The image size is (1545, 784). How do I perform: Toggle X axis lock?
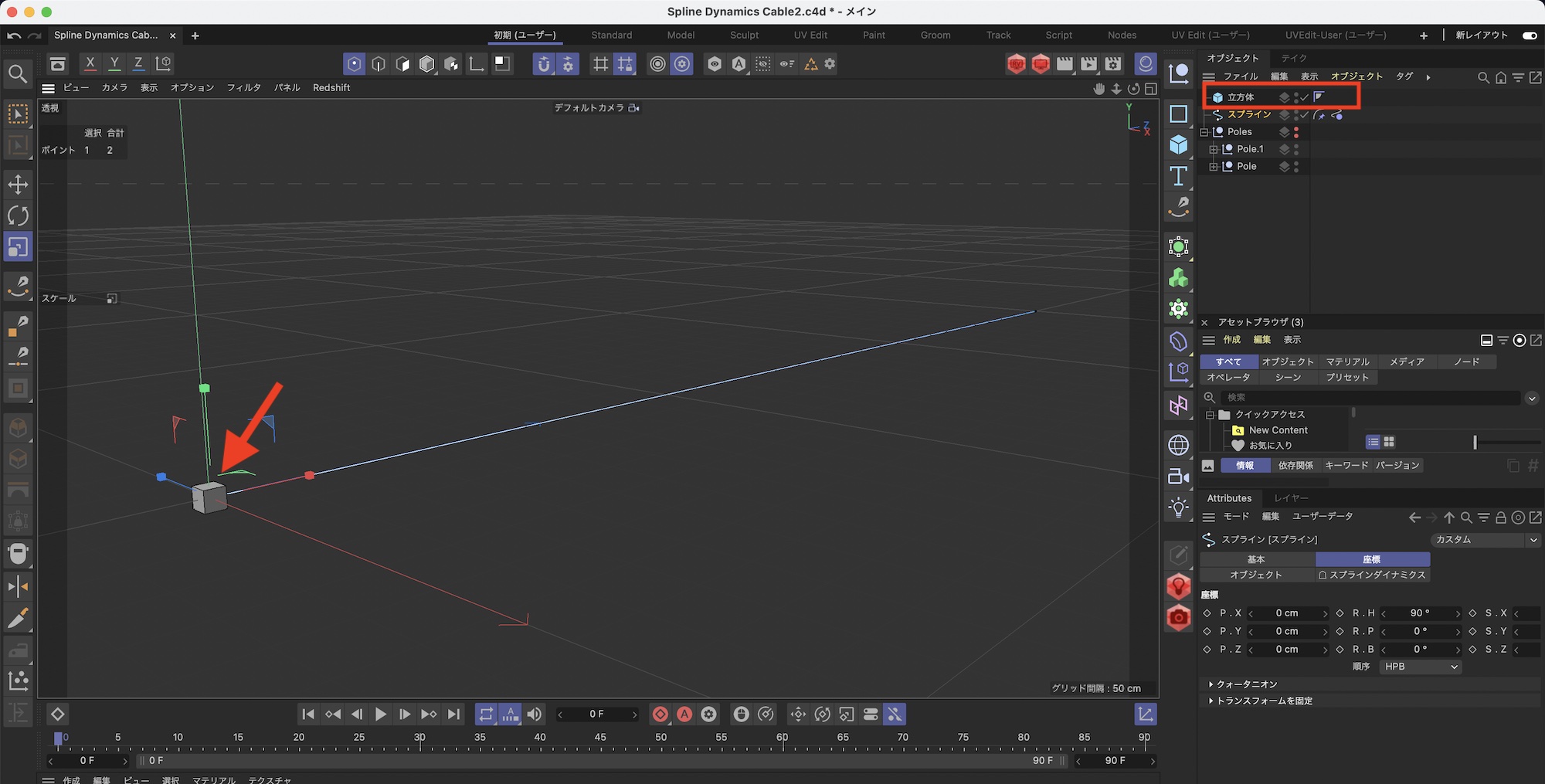(x=90, y=63)
